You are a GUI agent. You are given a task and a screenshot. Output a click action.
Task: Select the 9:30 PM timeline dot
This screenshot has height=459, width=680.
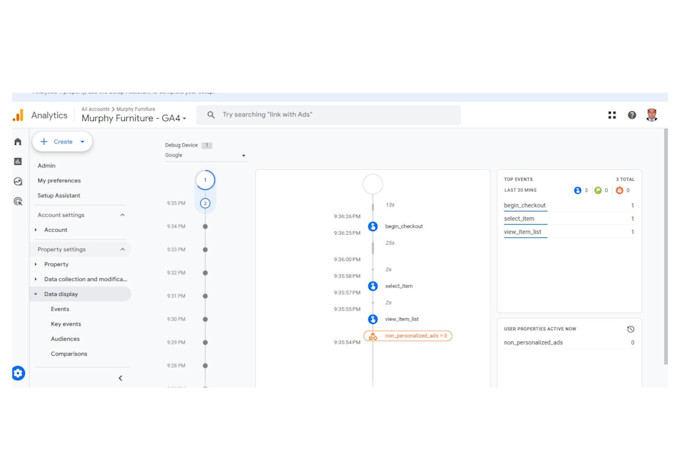click(x=205, y=319)
